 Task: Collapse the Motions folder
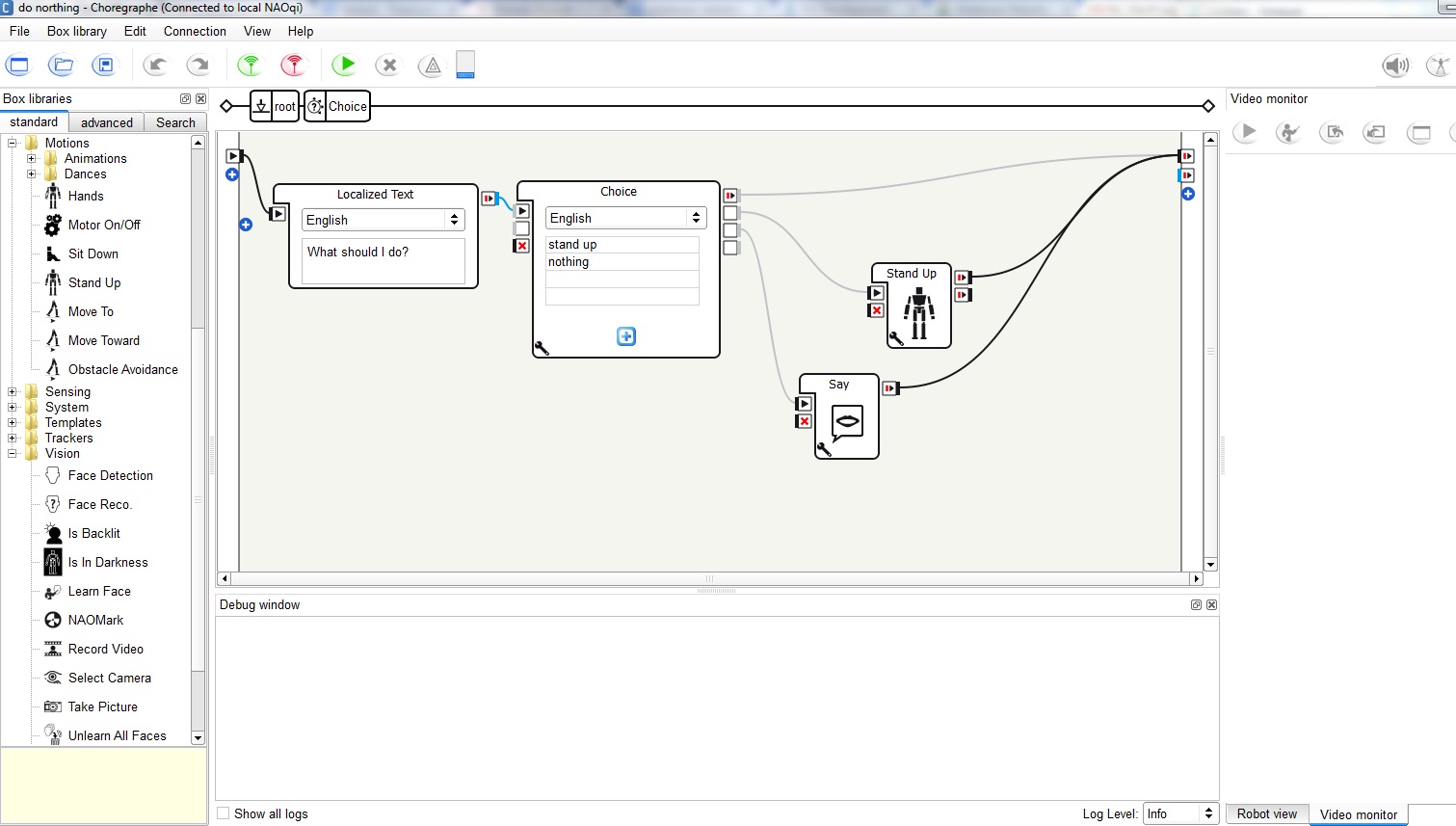pyautogui.click(x=13, y=143)
